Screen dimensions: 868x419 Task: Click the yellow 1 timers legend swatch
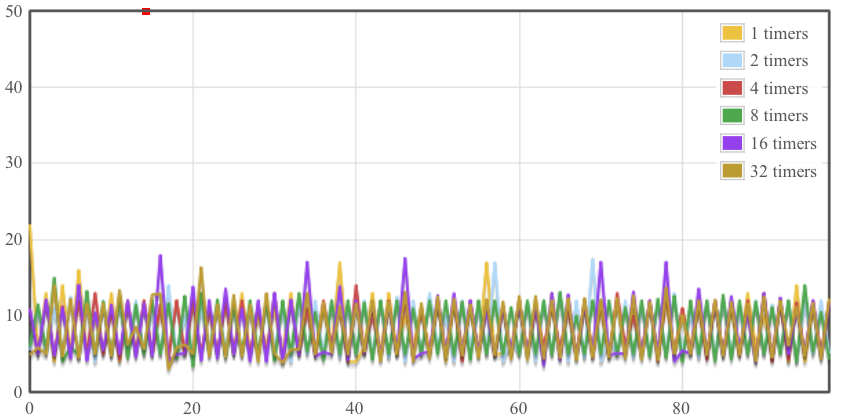tap(732, 33)
